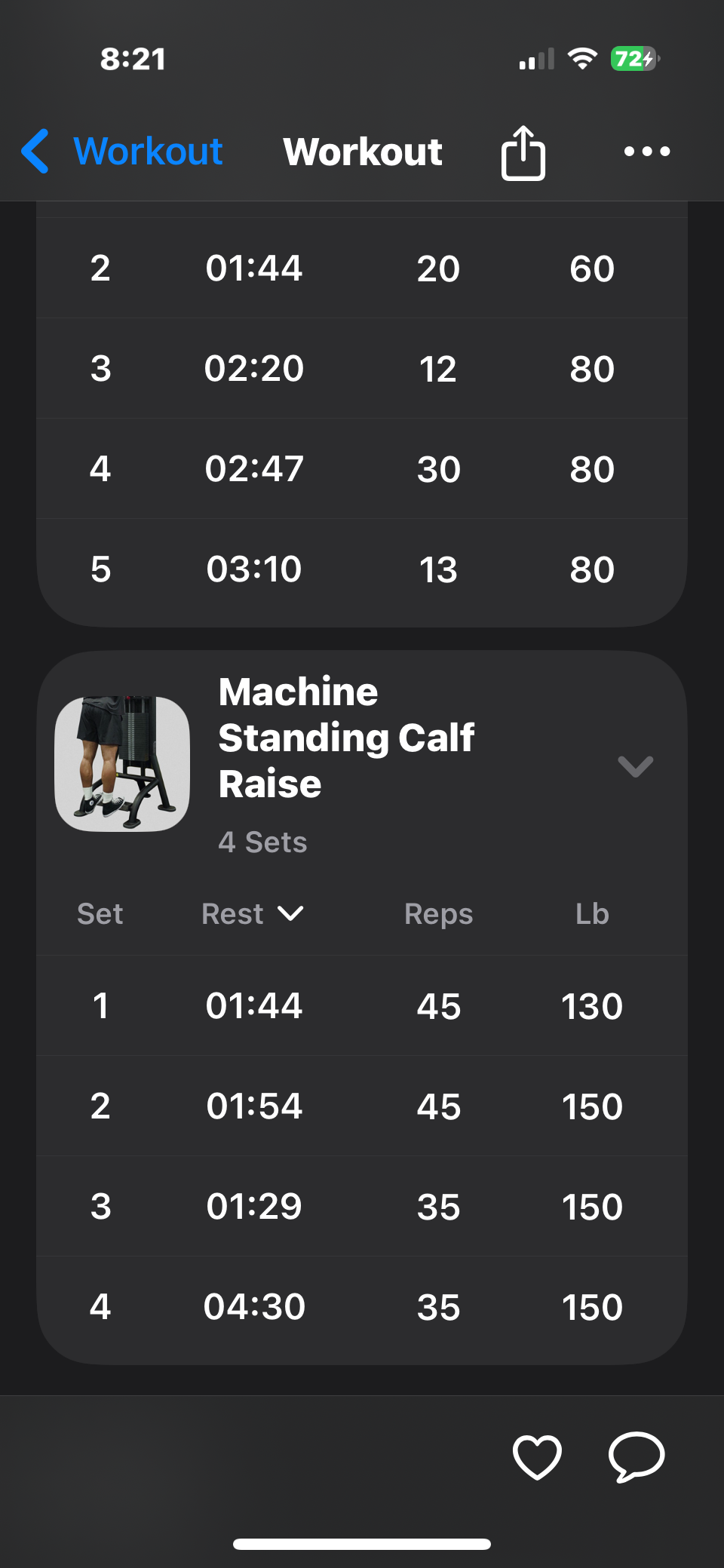Image resolution: width=724 pixels, height=1568 pixels.
Task: Tap the Wi-Fi status icon
Action: [582, 59]
